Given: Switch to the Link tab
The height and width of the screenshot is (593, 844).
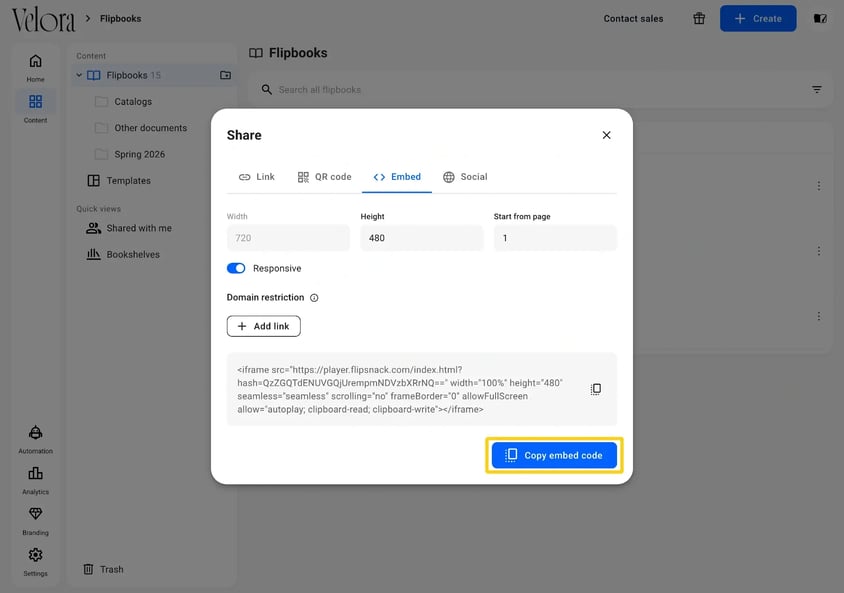Looking at the screenshot, I should coord(257,177).
